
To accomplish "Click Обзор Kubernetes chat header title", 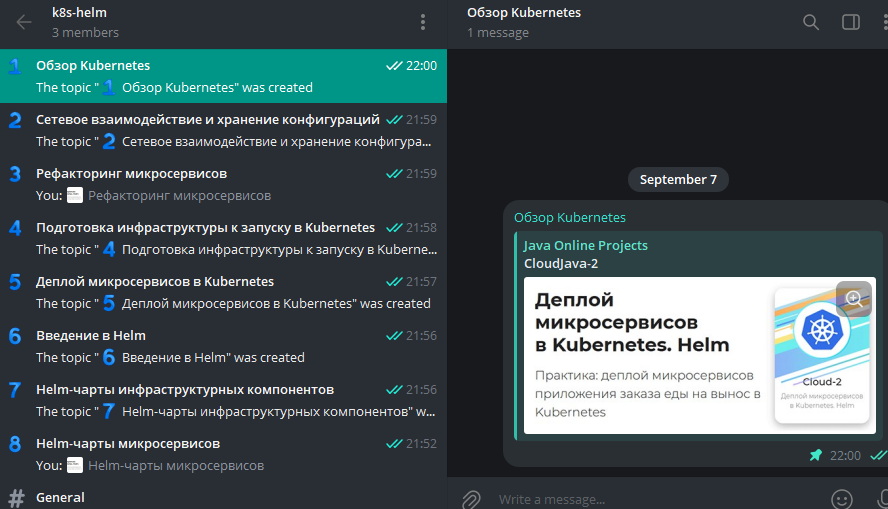I will [x=524, y=12].
